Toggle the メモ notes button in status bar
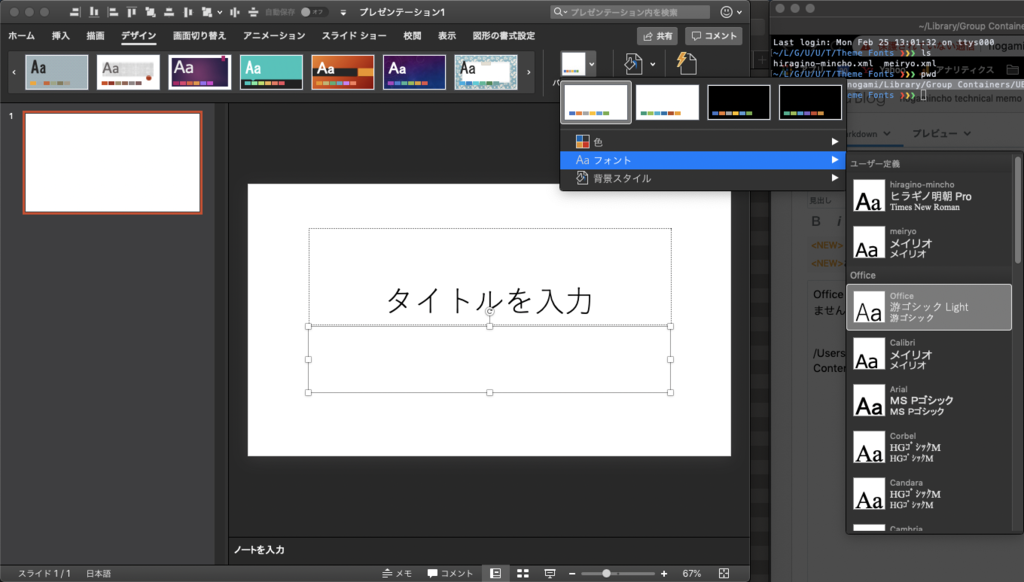 (397, 574)
